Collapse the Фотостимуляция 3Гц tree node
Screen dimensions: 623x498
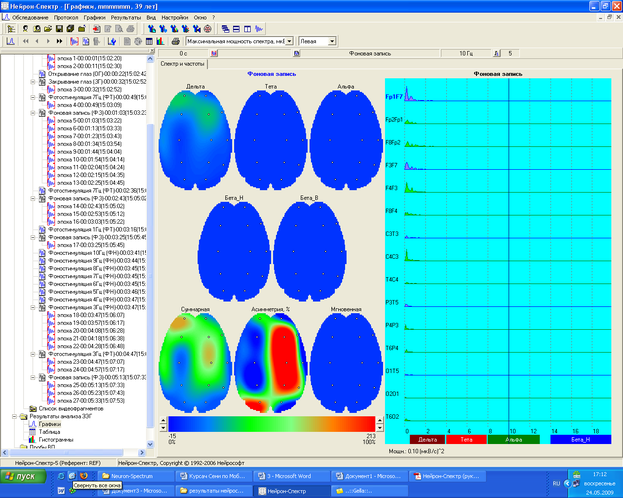33,354
